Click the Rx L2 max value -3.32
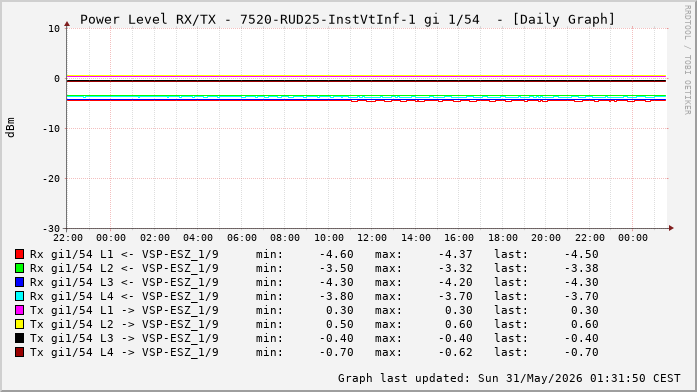 pyautogui.click(x=456, y=268)
